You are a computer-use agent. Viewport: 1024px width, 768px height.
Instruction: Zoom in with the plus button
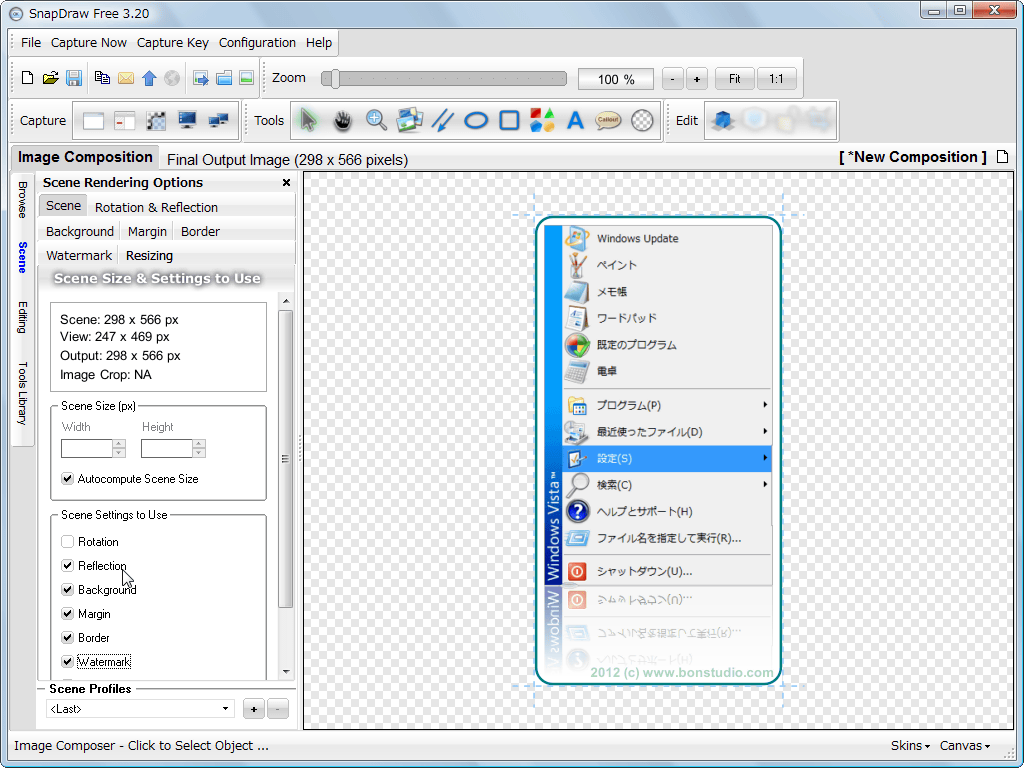coord(697,79)
